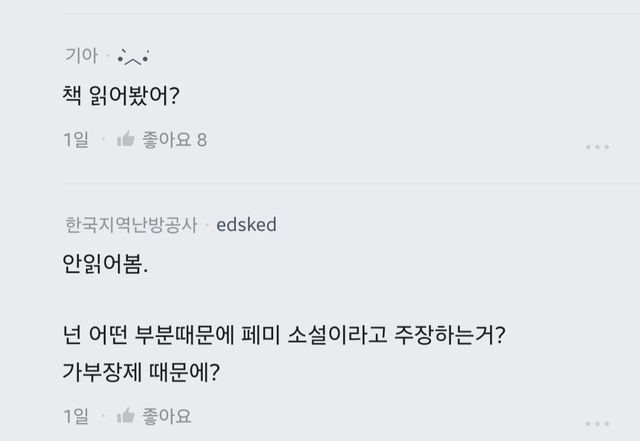This screenshot has height=441, width=640.
Task: Click the dot separator between 한국지역난방공사 and edsked
Action: click(208, 226)
